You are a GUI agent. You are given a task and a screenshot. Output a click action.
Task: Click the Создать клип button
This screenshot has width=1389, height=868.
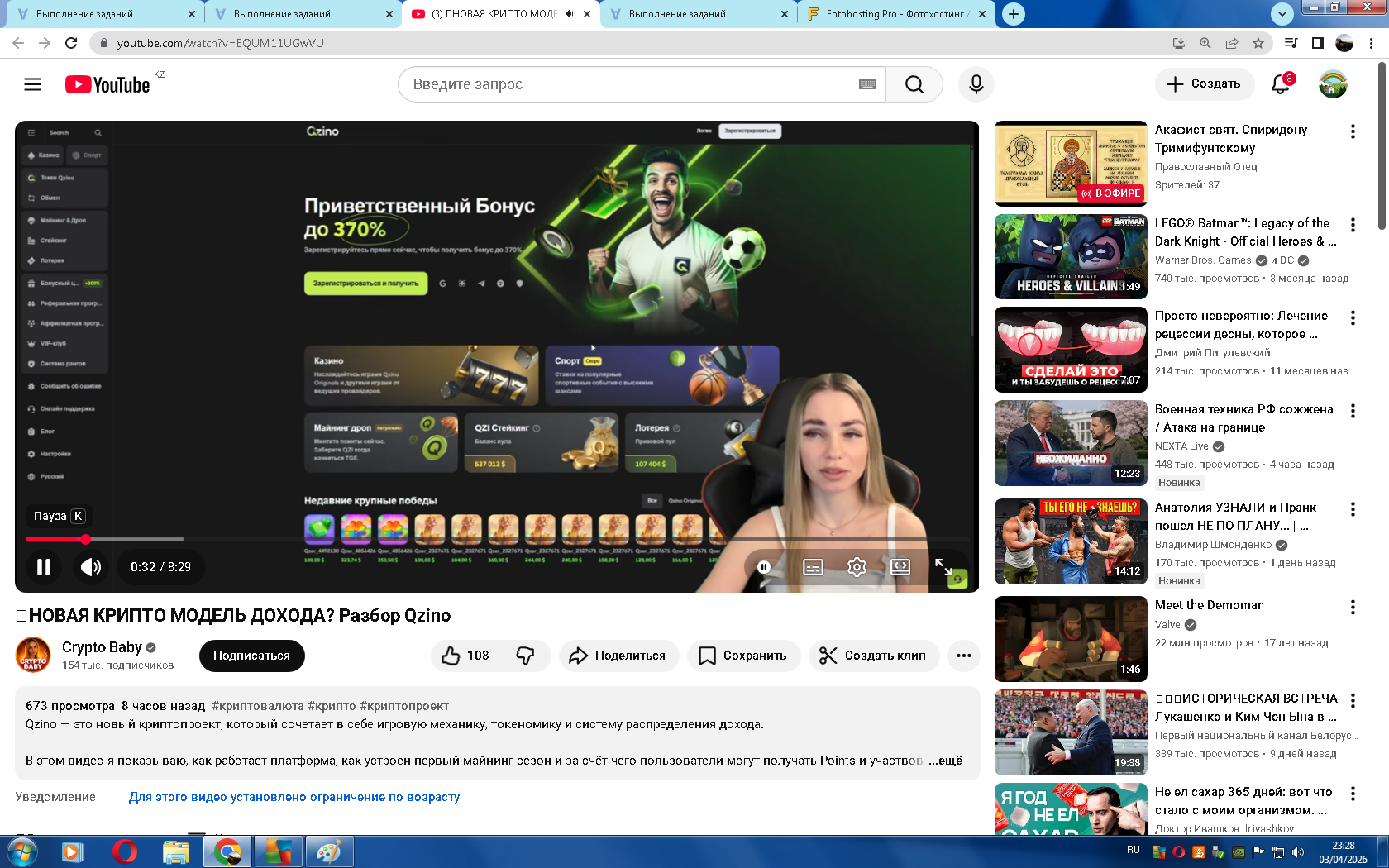[x=873, y=656]
